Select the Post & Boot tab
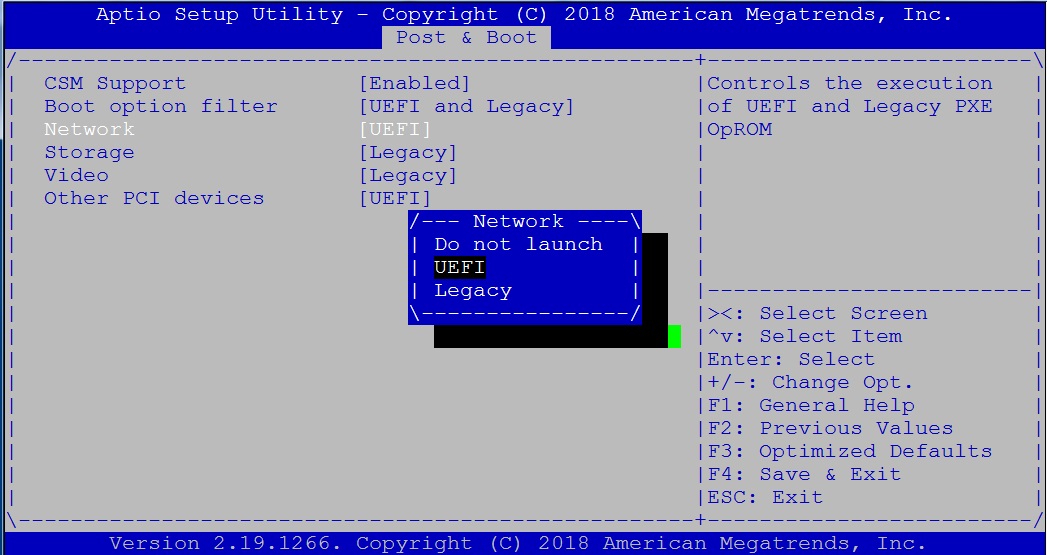1047x555 pixels. point(466,38)
